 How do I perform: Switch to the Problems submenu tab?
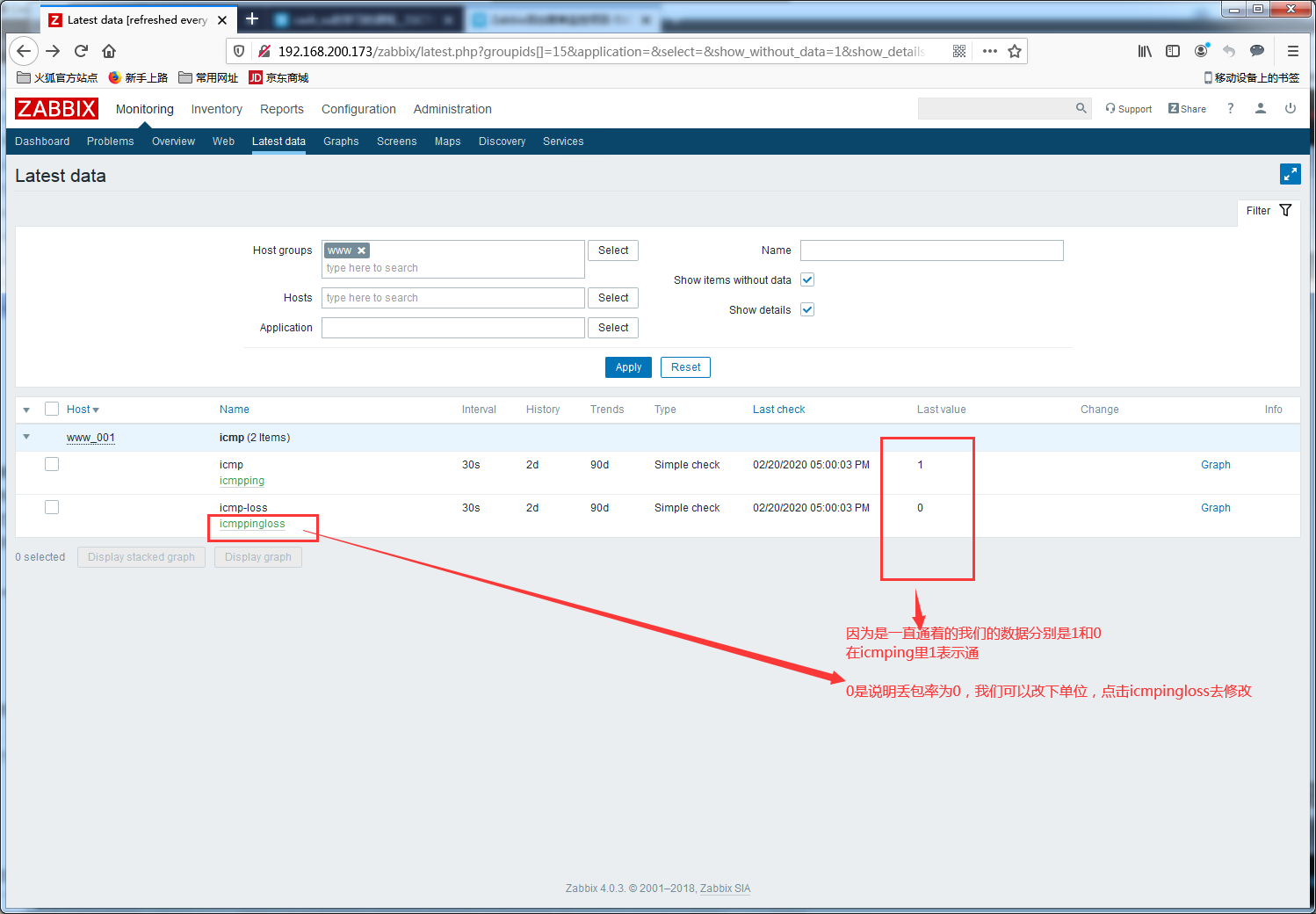pyautogui.click(x=111, y=141)
